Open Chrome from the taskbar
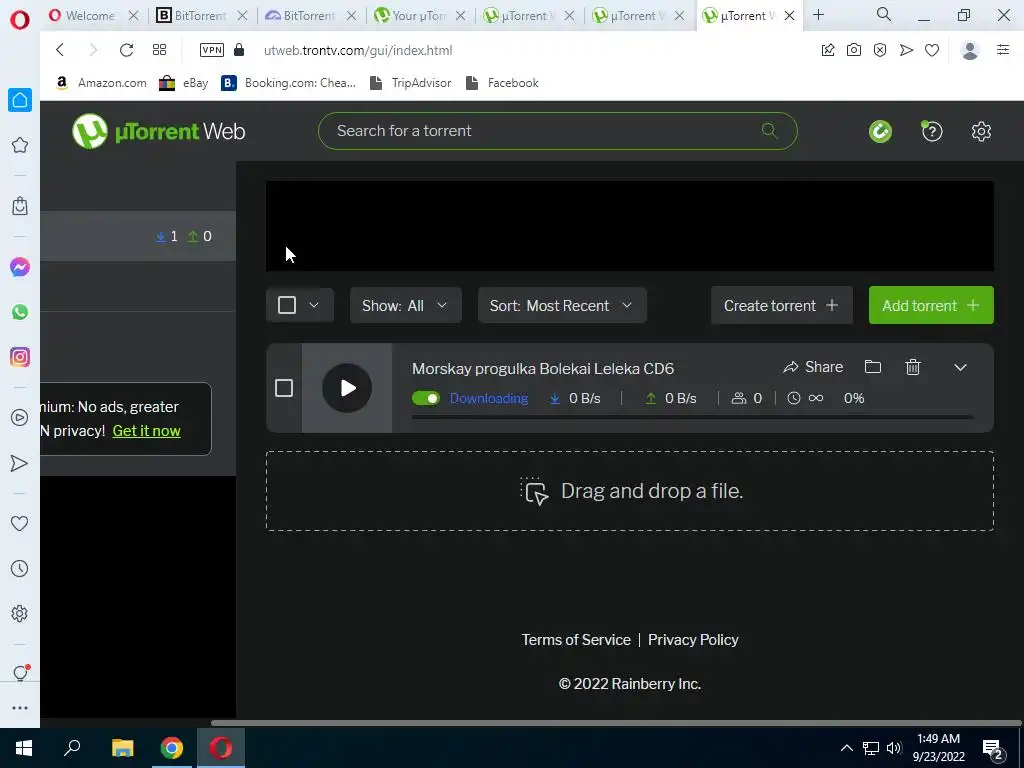This screenshot has width=1024, height=768. coord(172,748)
